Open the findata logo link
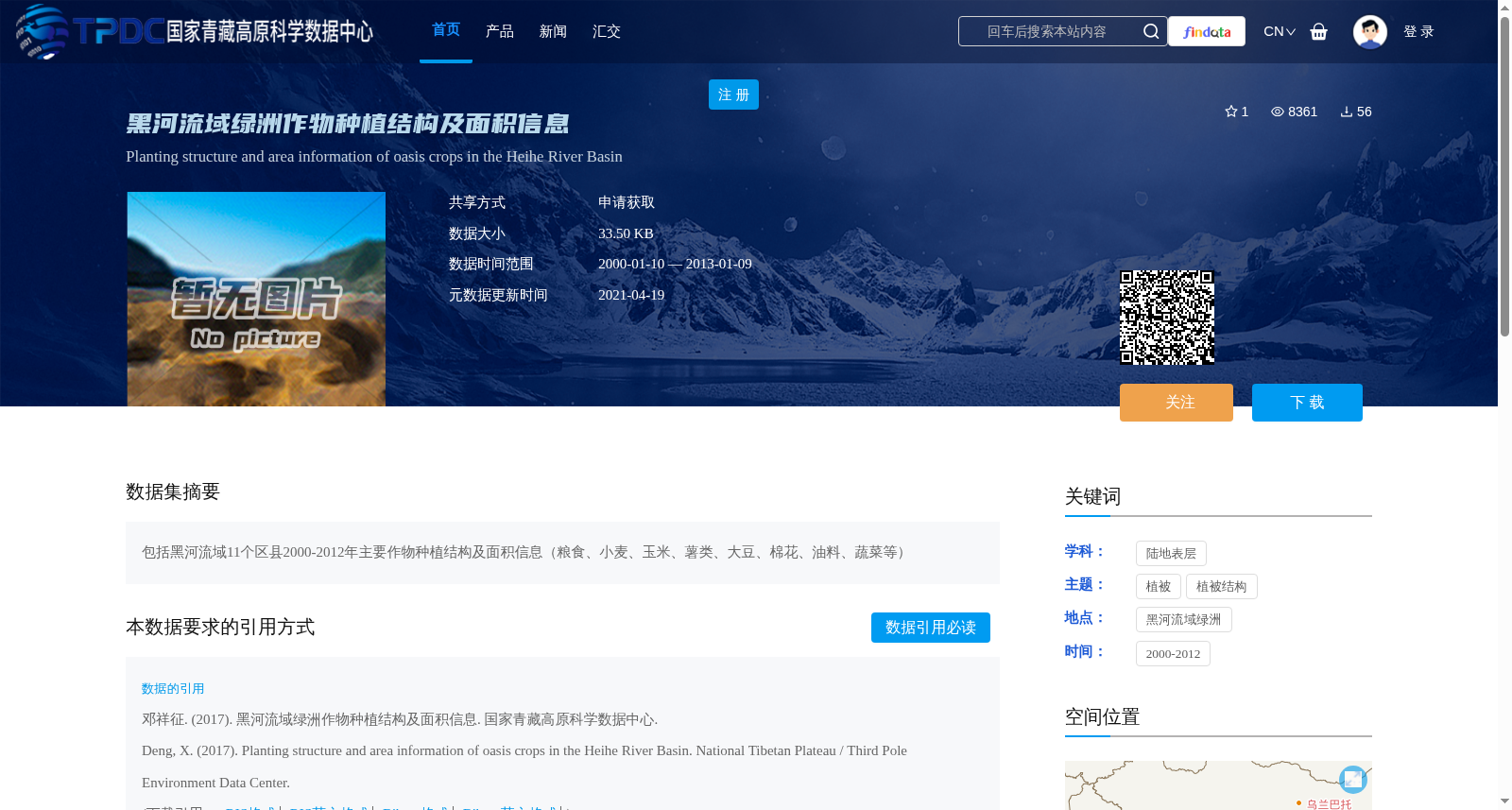Viewport: 1512px width, 810px height. (x=1207, y=31)
